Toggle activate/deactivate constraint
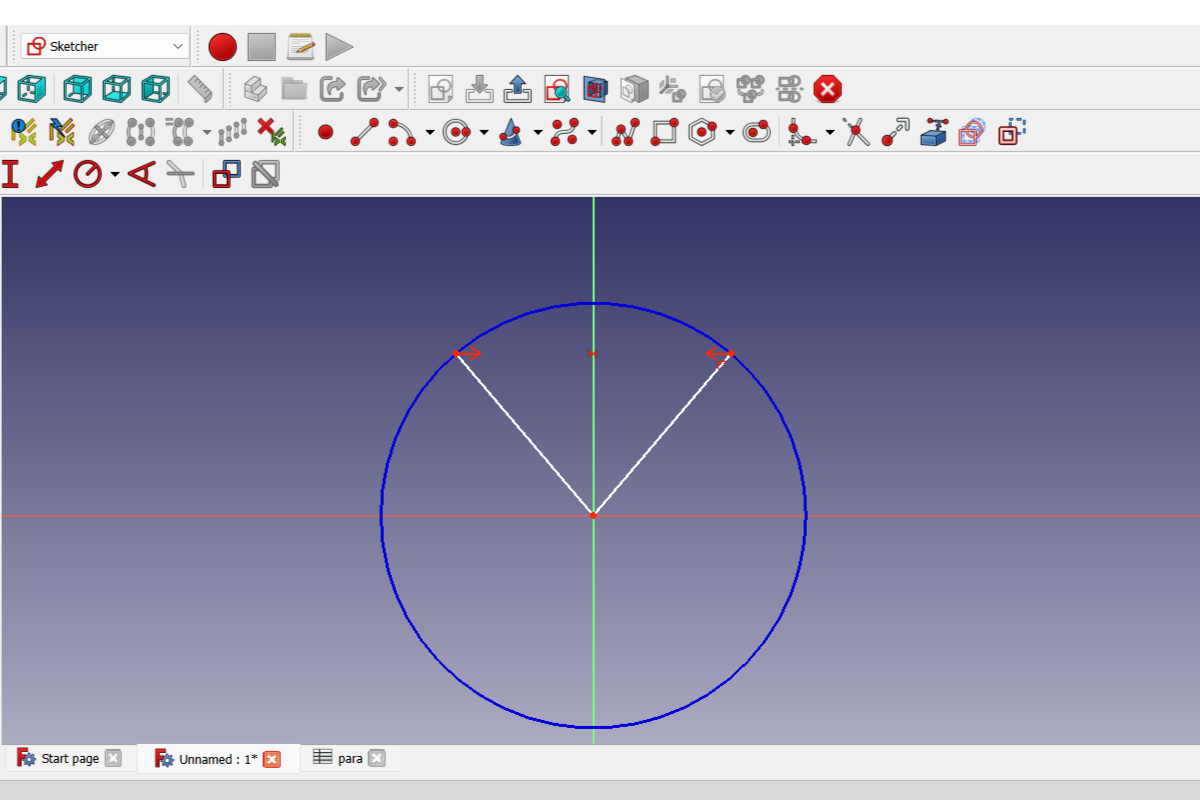The image size is (1200, 800). pyautogui.click(x=263, y=174)
